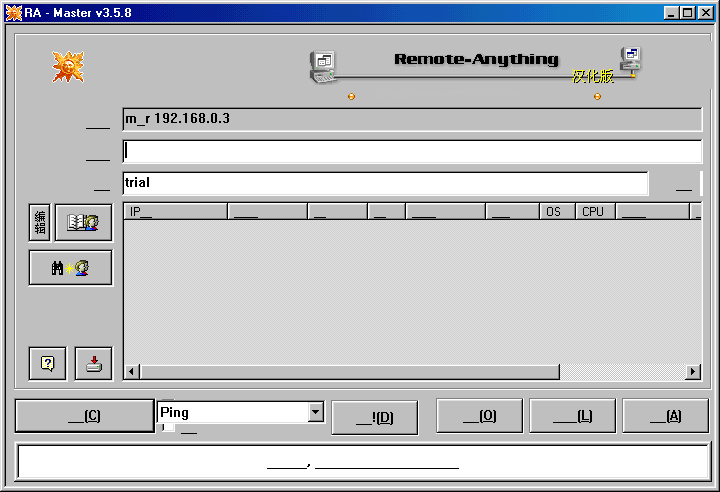
Task: Click the red arrow download button
Action: [93, 364]
